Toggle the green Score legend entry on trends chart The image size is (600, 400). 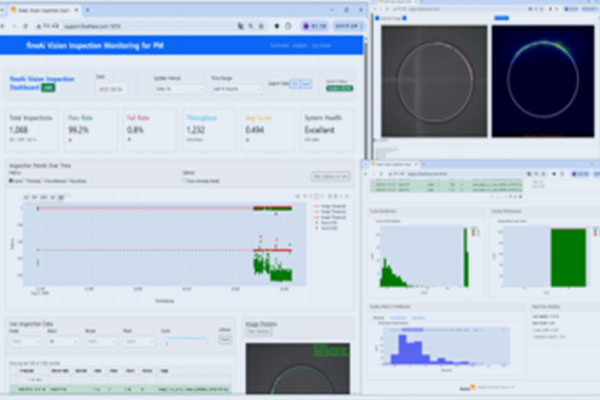pos(326,222)
